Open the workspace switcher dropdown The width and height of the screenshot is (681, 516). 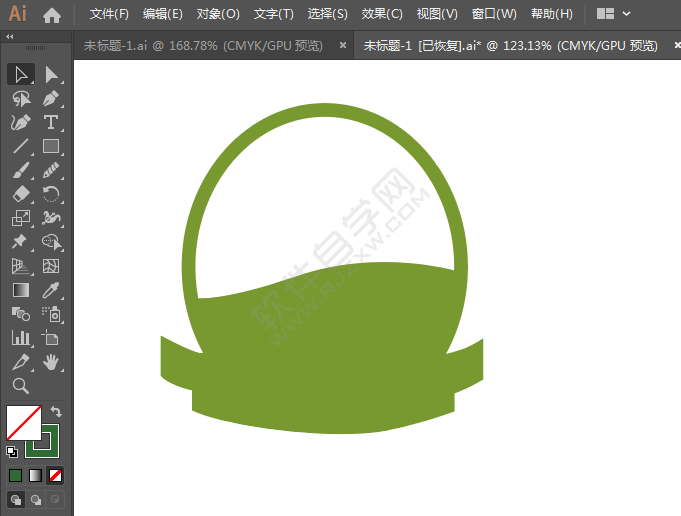coord(613,14)
